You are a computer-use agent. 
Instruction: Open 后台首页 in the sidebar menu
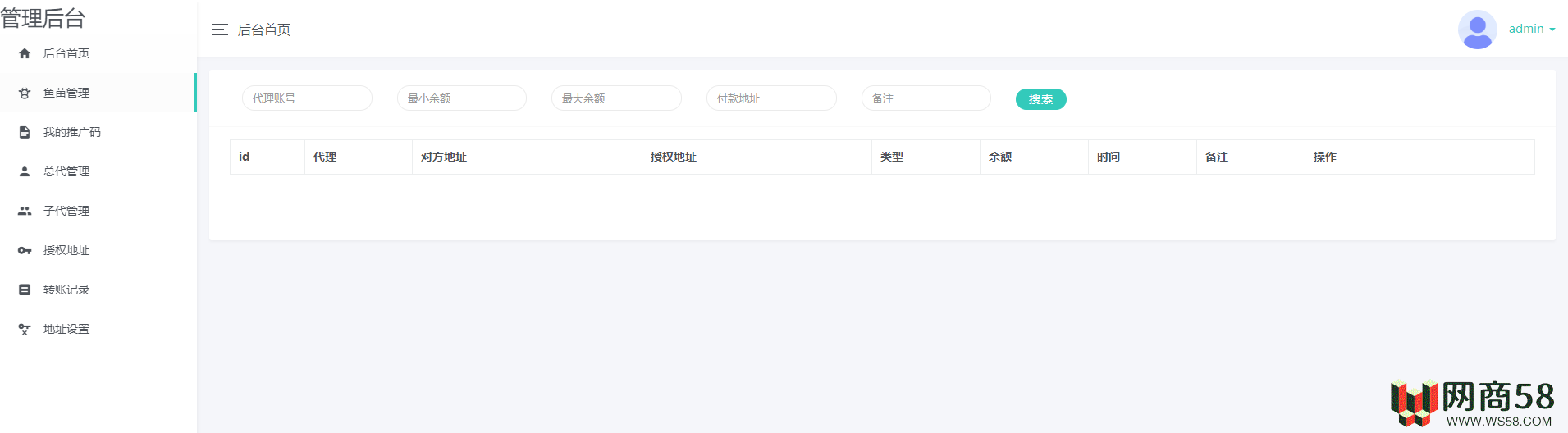pos(98,53)
